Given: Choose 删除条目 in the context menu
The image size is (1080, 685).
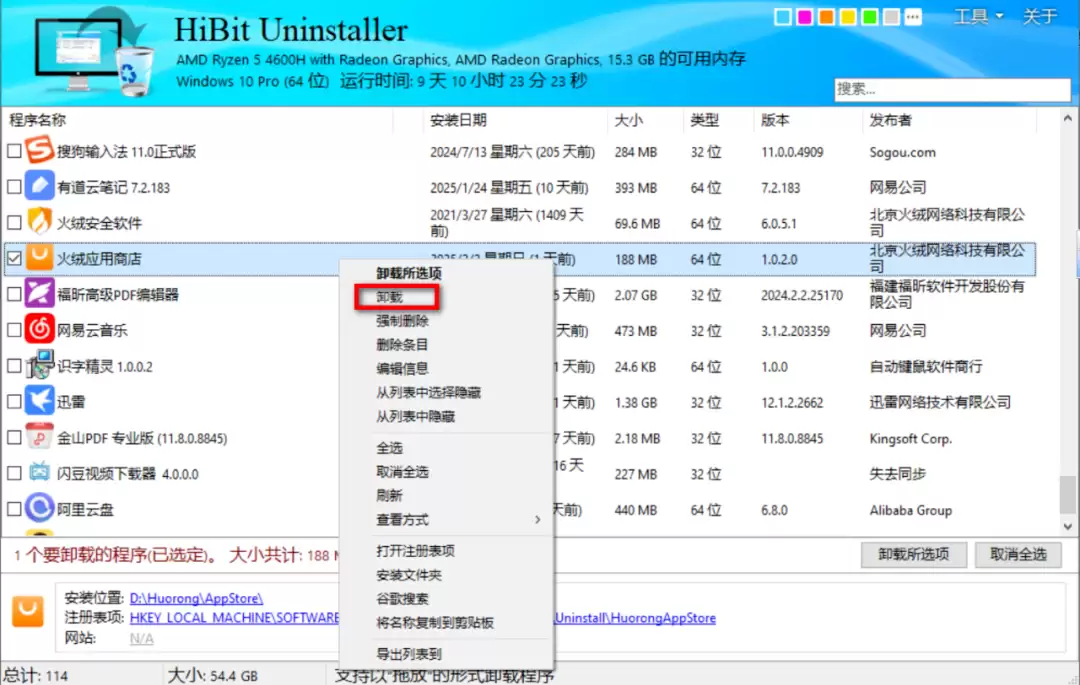Looking at the screenshot, I should [402, 345].
